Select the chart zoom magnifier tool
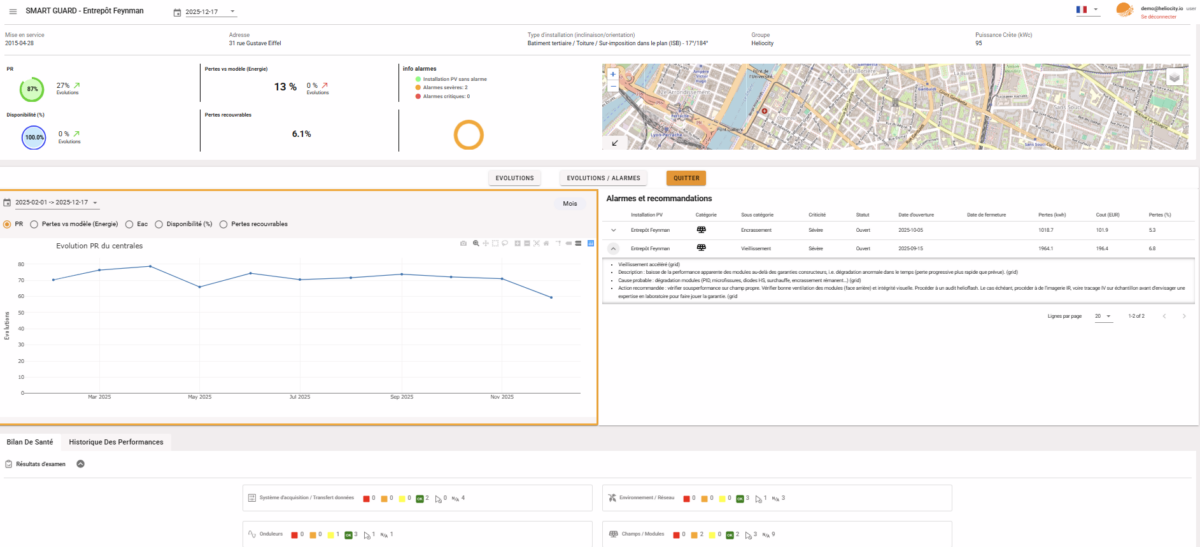Screen dimensions: 1200x547 (476, 243)
